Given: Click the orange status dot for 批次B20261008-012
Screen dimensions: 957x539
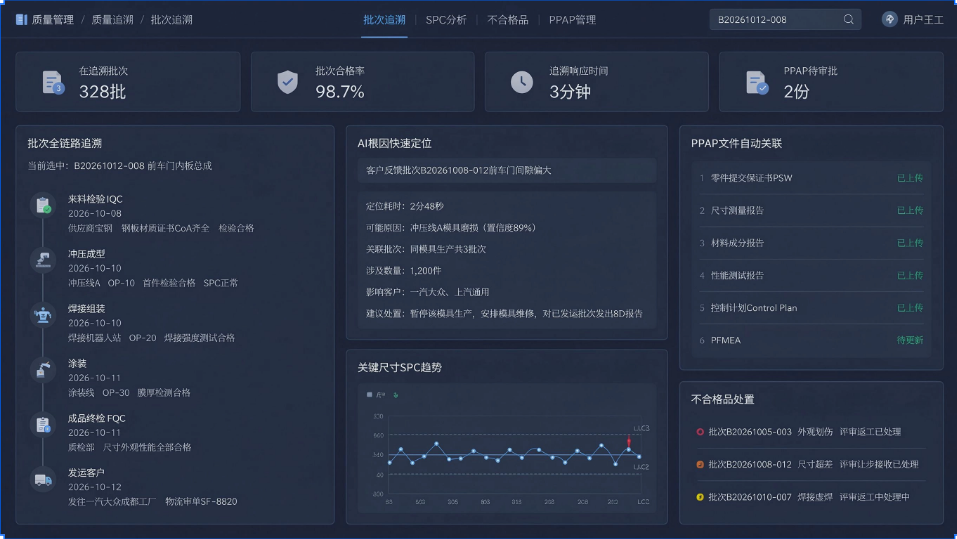Looking at the screenshot, I should click(x=700, y=465).
